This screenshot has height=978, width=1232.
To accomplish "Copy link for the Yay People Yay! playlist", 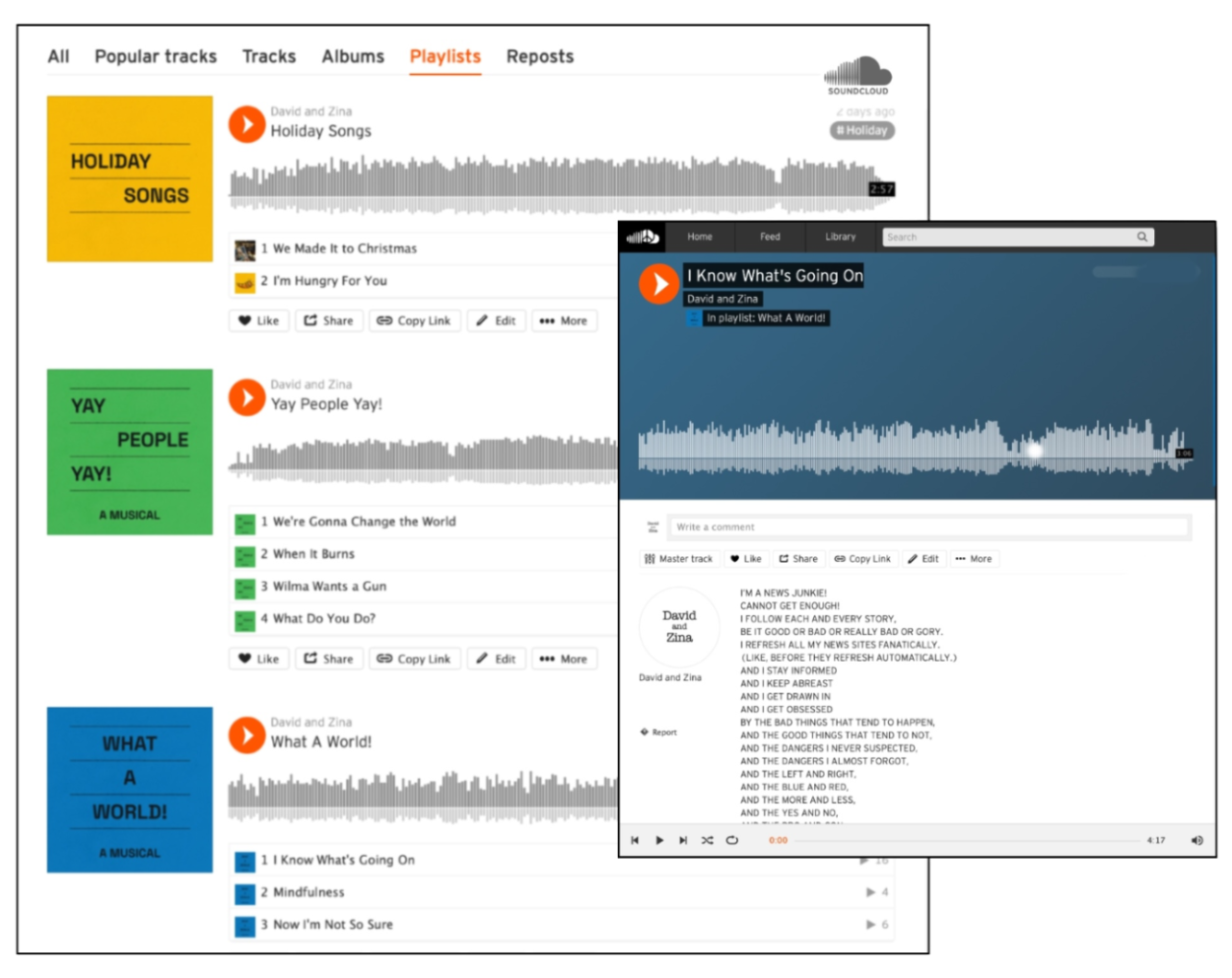I will (414, 658).
